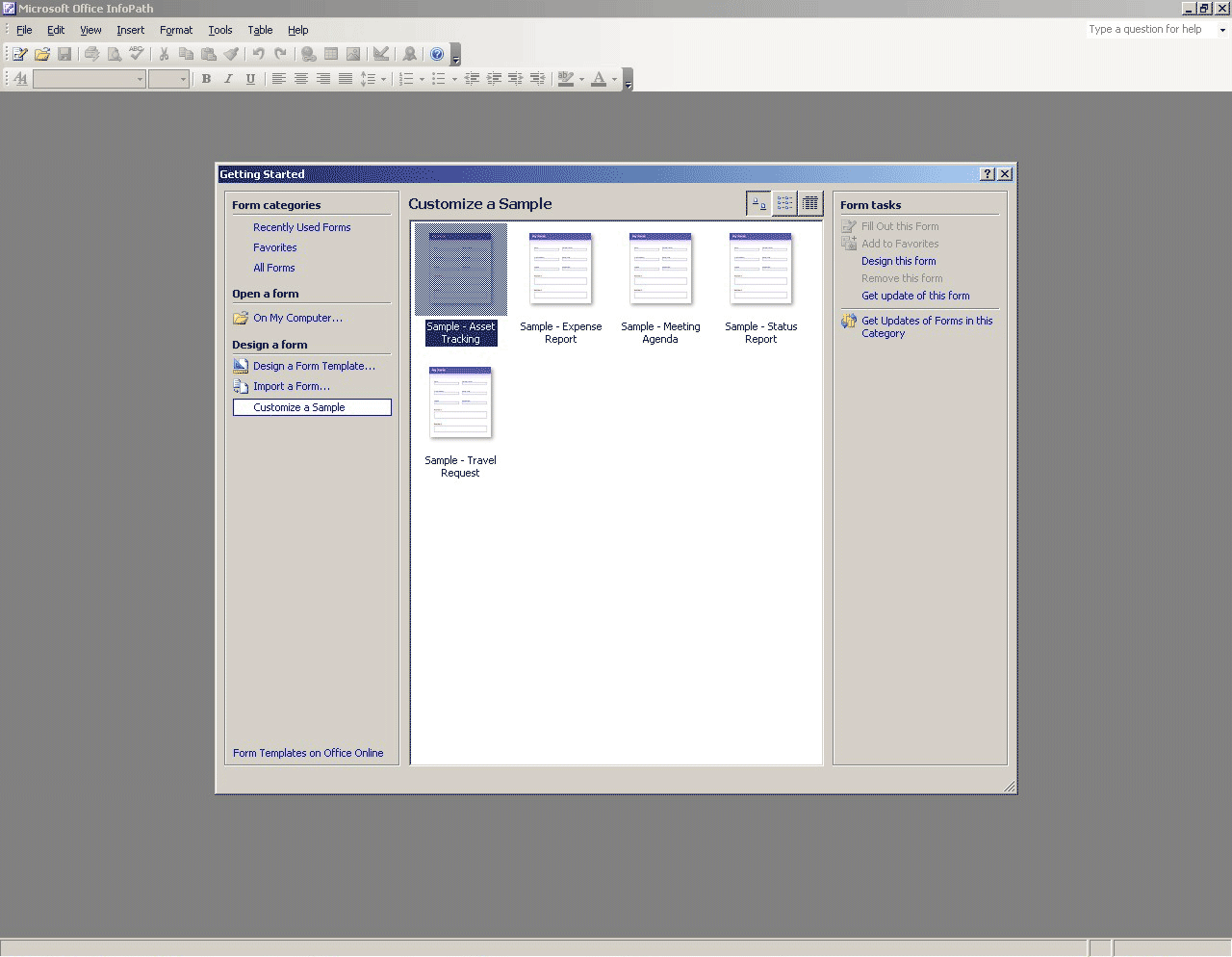Open the Edit menu

[x=56, y=30]
